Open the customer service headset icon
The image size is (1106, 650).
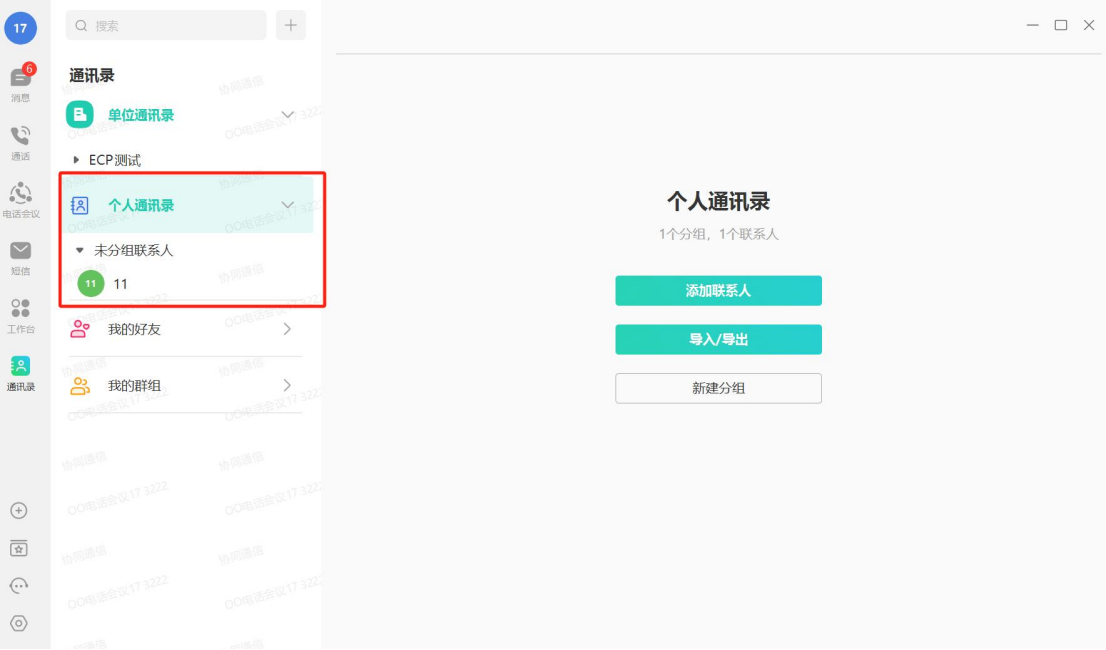pyautogui.click(x=21, y=585)
